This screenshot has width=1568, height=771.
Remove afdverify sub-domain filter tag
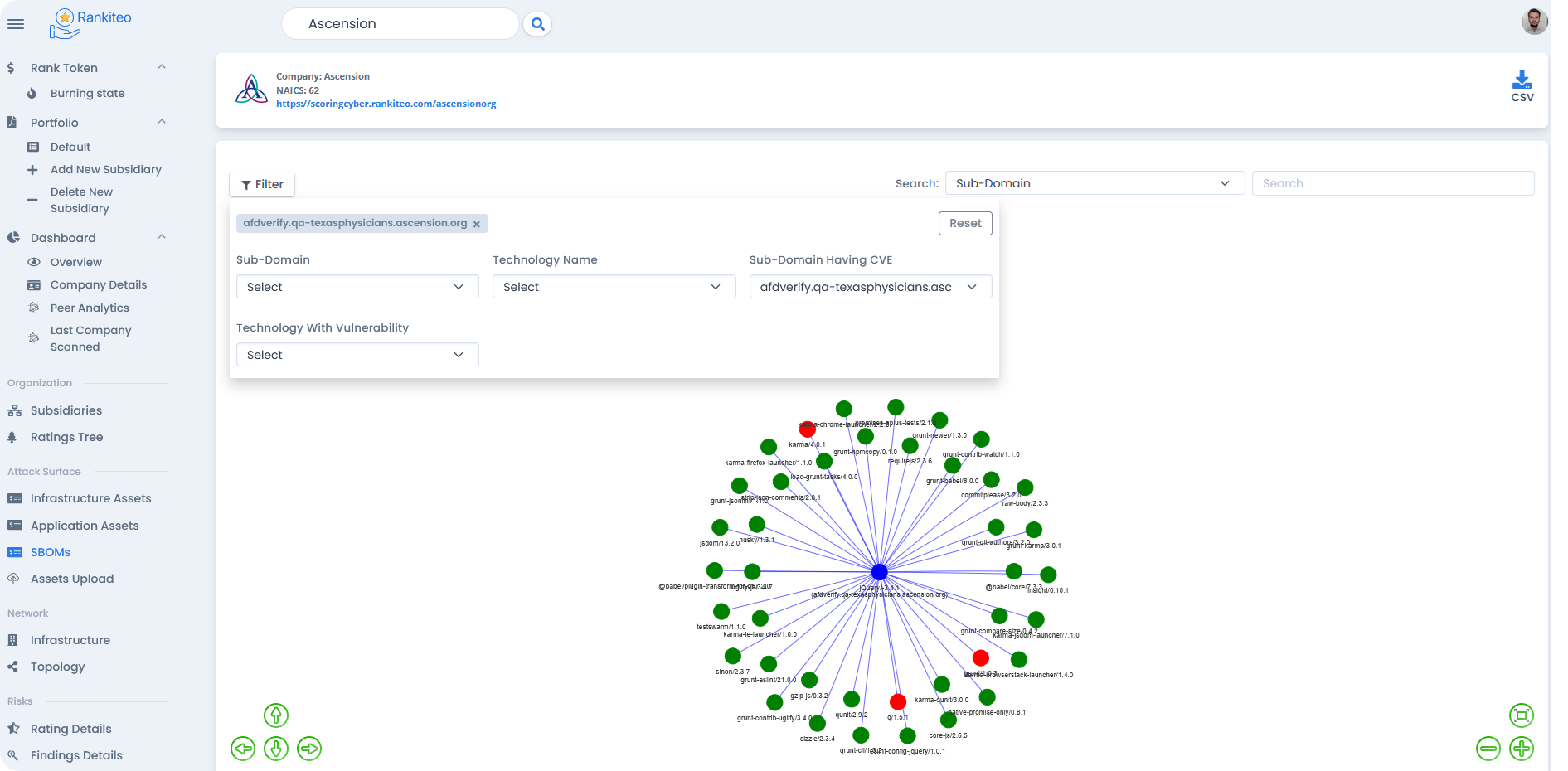coord(477,224)
